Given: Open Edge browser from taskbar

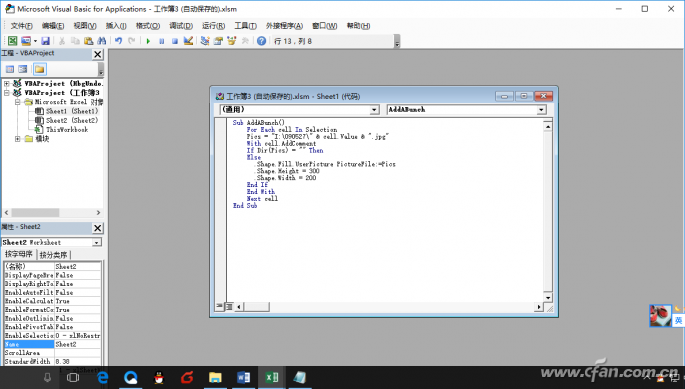Looking at the screenshot, I should pos(103,377).
